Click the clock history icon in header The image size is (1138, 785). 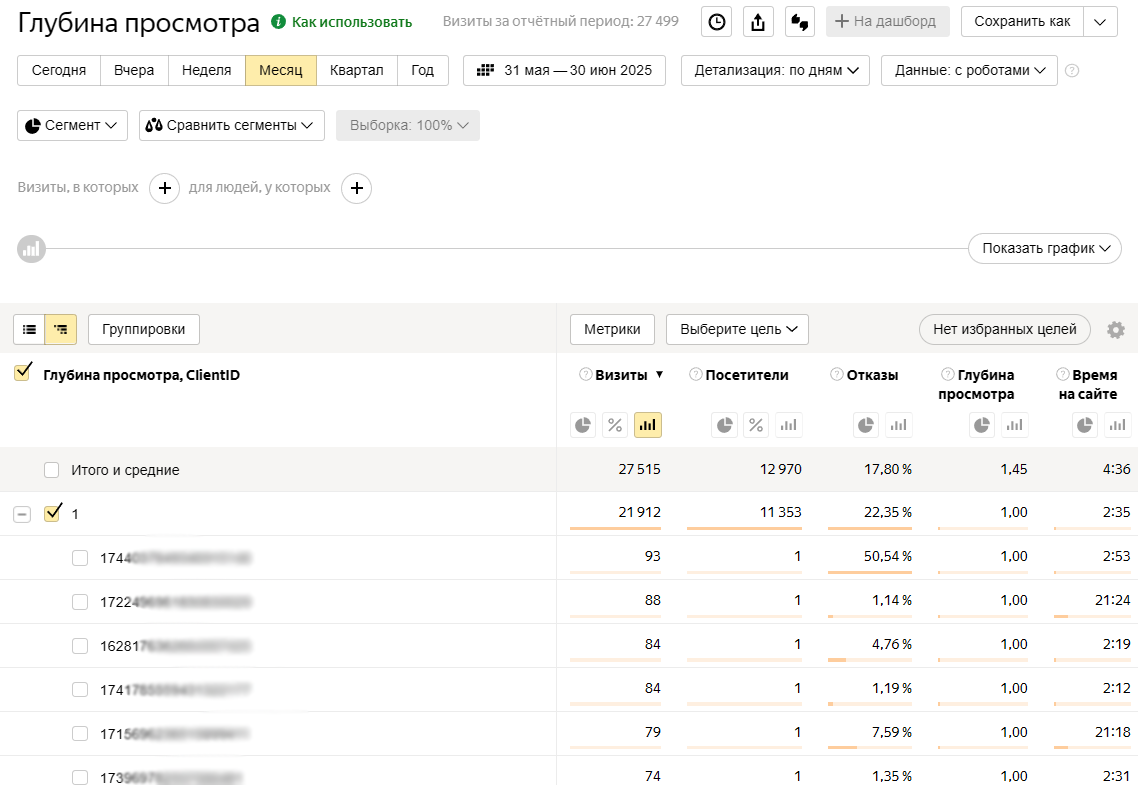716,22
